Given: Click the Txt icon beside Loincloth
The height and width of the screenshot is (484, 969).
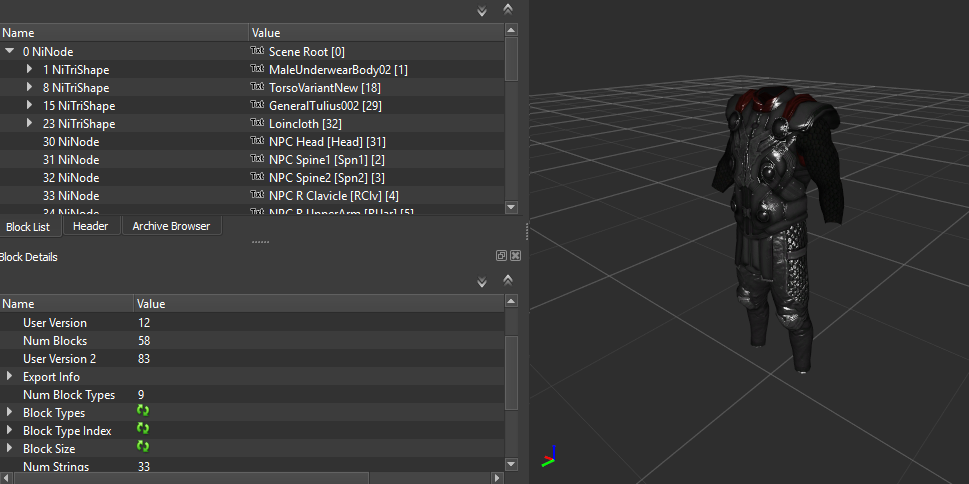Looking at the screenshot, I should (256, 123).
